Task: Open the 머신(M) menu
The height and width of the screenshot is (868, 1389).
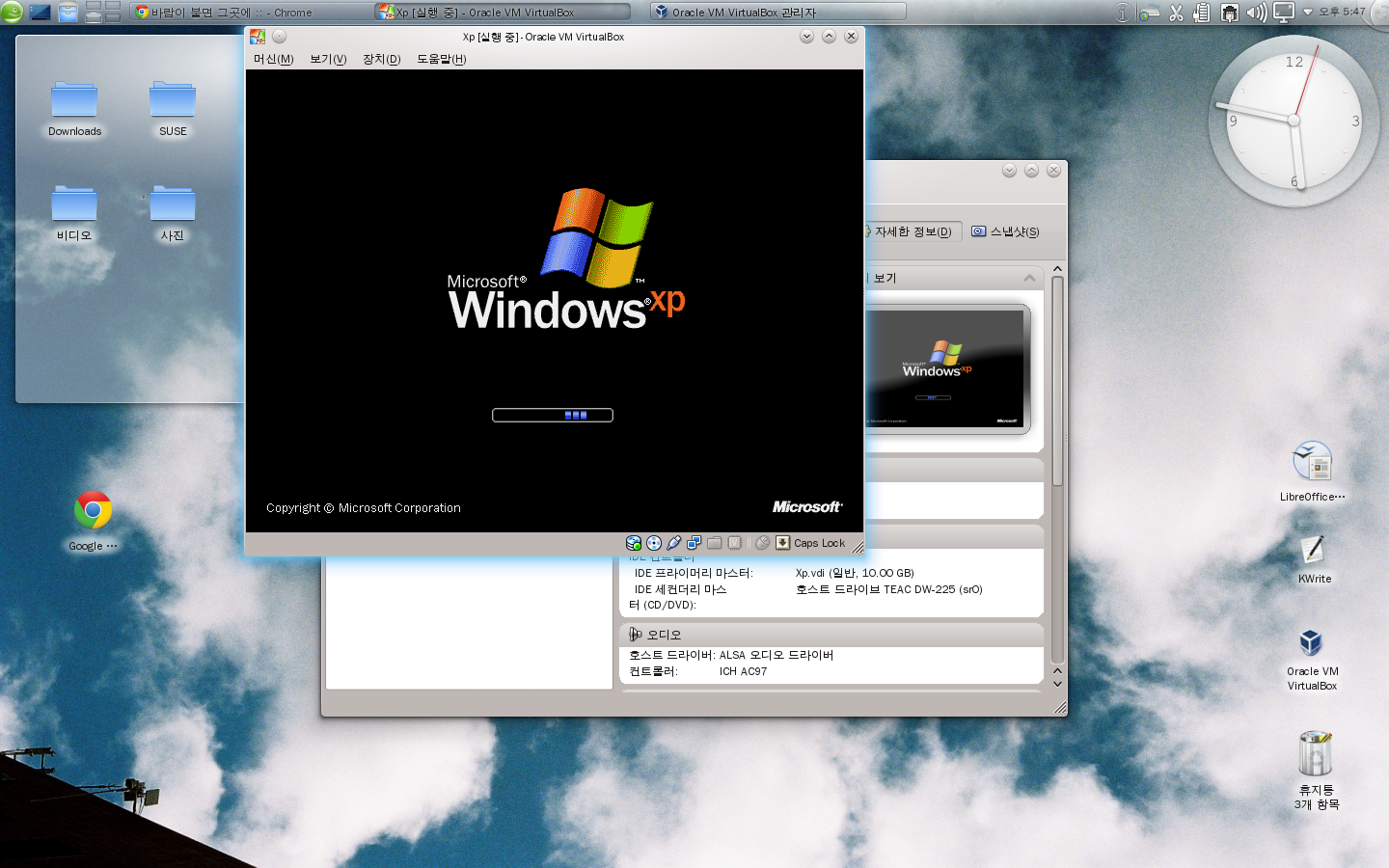Action: point(273,59)
